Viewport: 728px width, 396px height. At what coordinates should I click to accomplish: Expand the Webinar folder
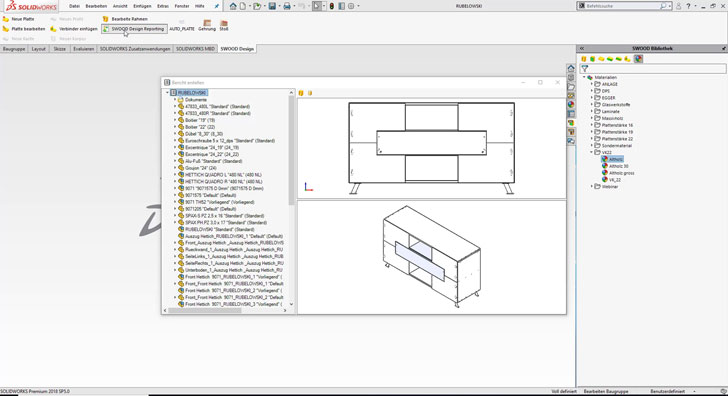[592, 186]
